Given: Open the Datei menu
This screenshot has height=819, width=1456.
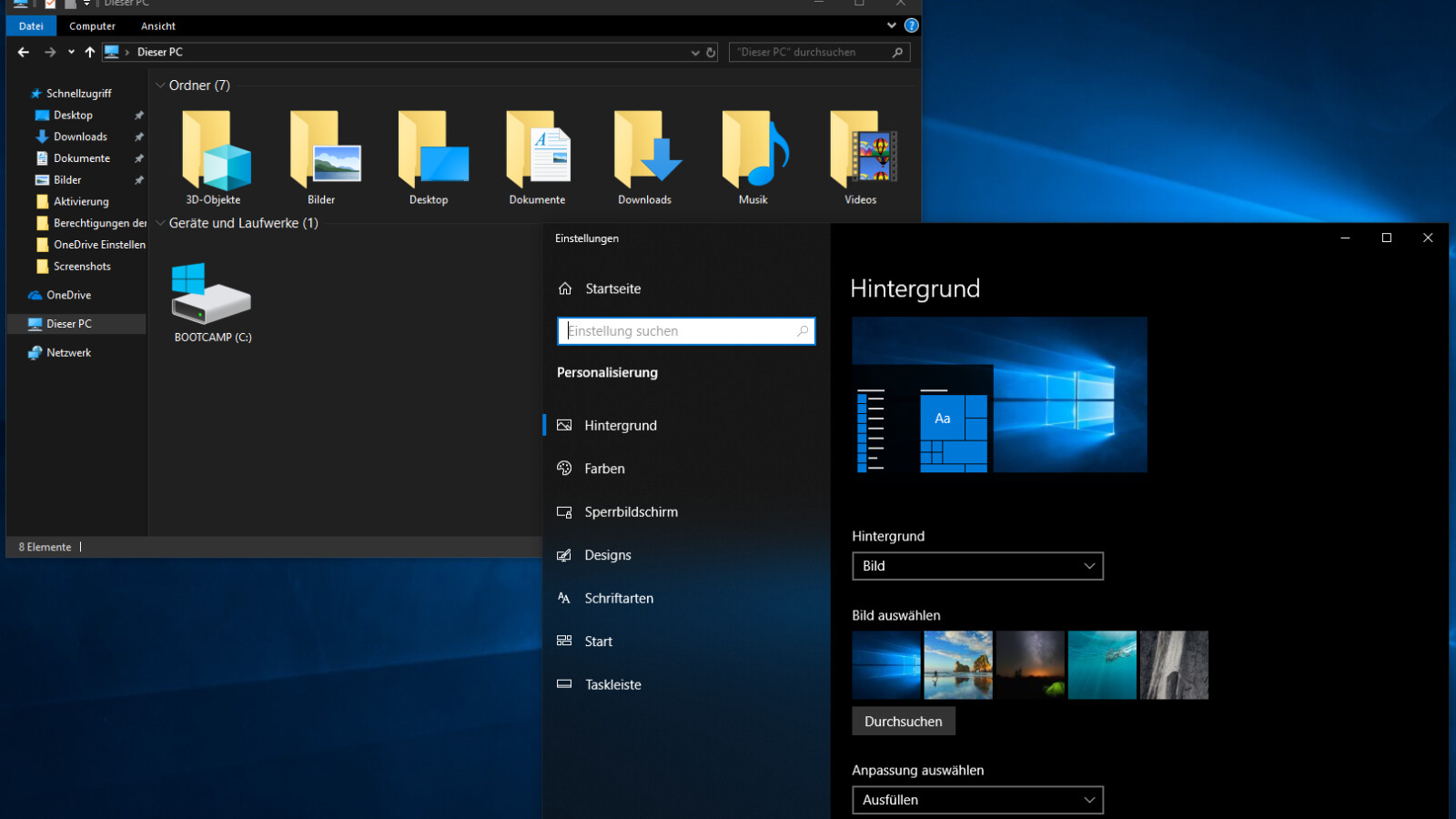Looking at the screenshot, I should tap(30, 25).
